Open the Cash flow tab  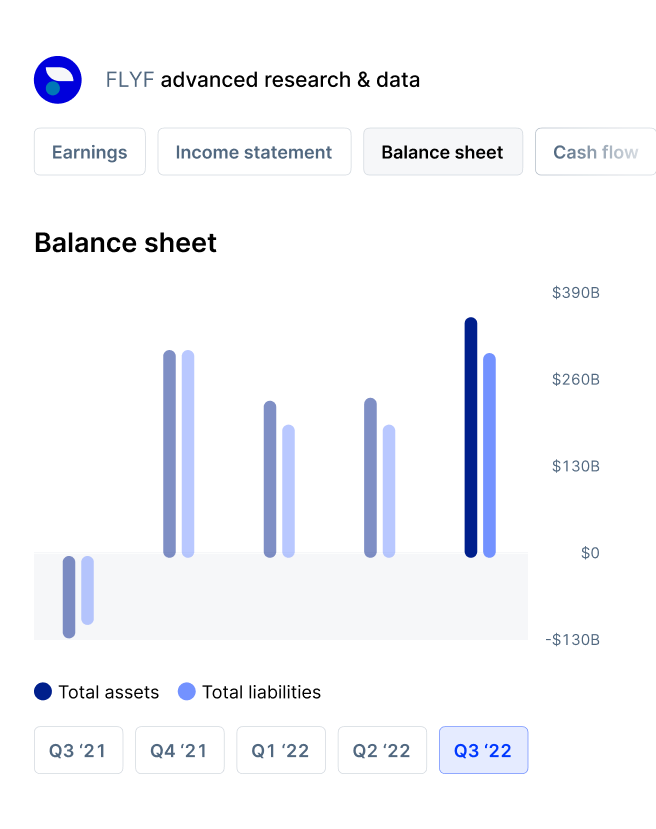[x=595, y=152]
